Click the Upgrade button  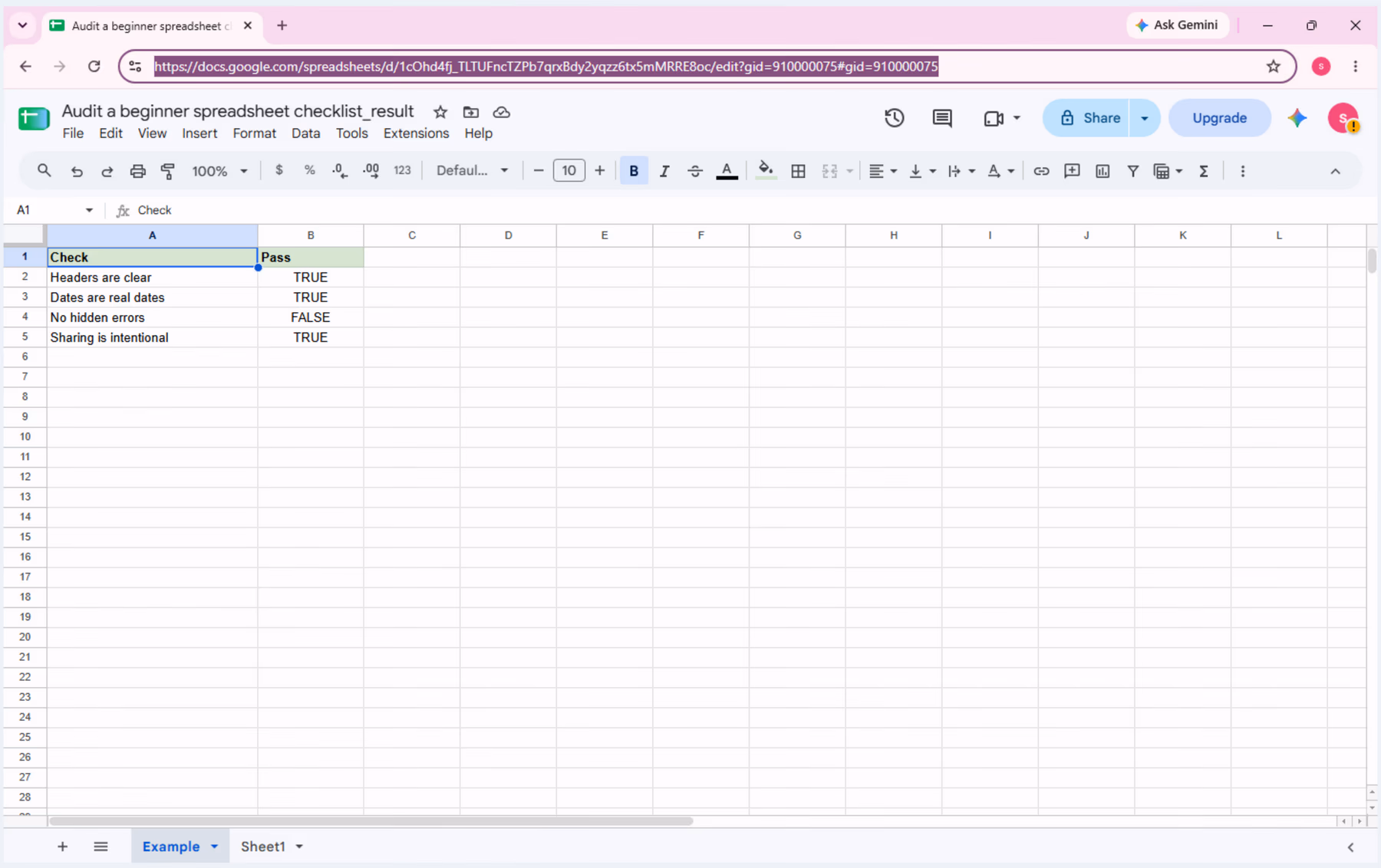(1219, 118)
